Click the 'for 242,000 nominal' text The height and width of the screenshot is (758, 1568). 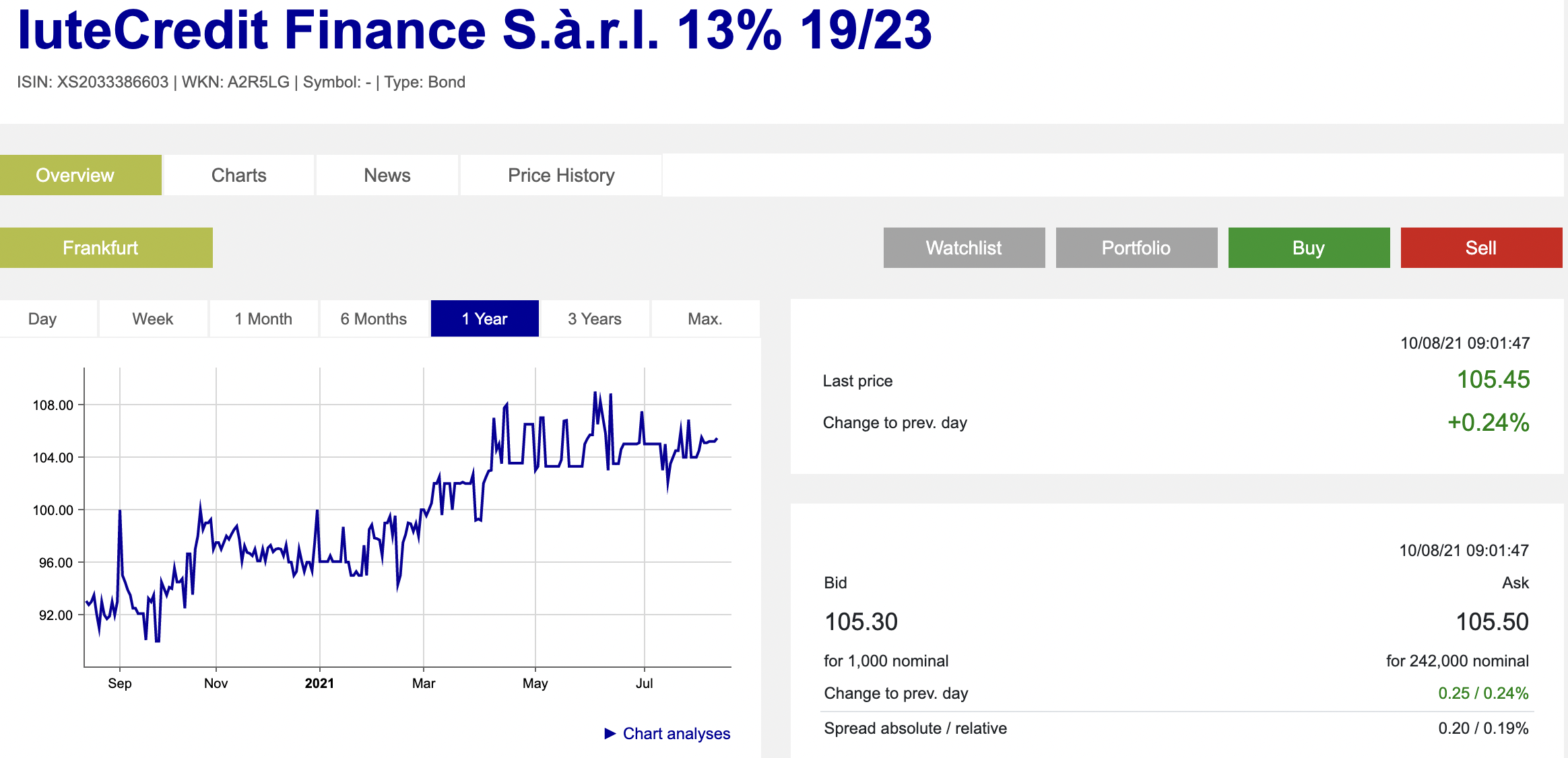1458,661
